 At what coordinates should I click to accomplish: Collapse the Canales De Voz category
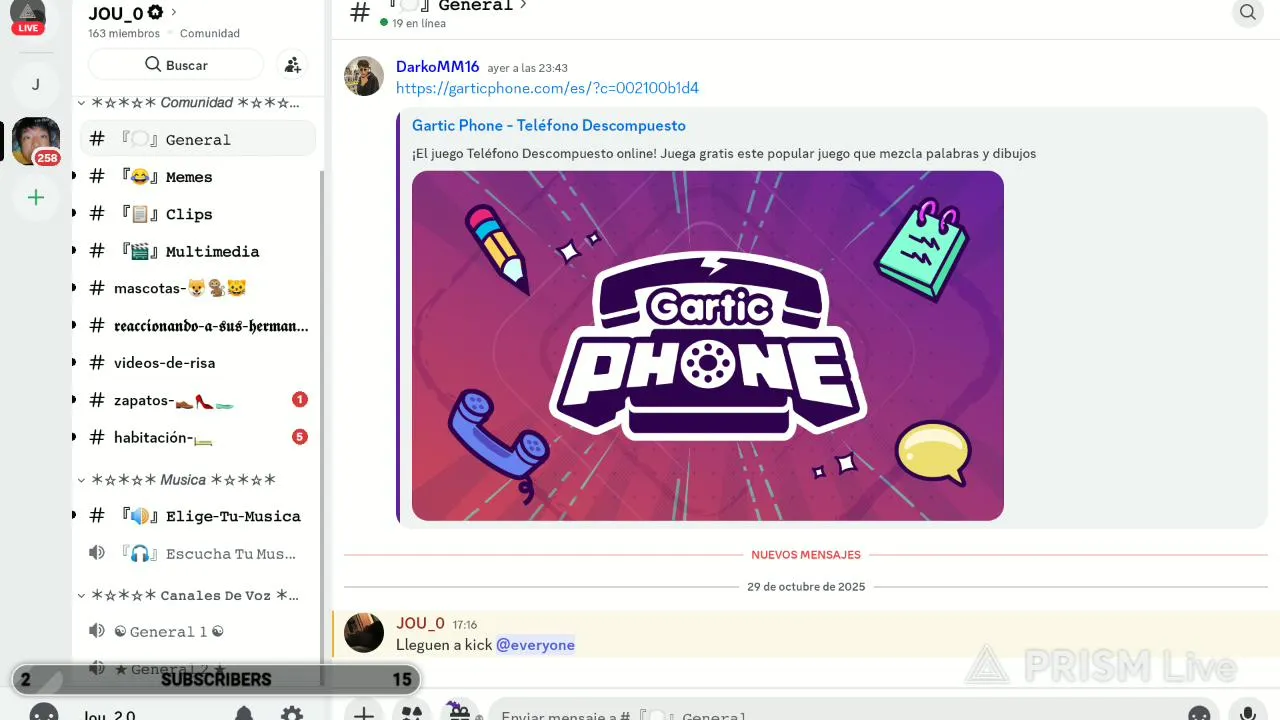(x=189, y=595)
